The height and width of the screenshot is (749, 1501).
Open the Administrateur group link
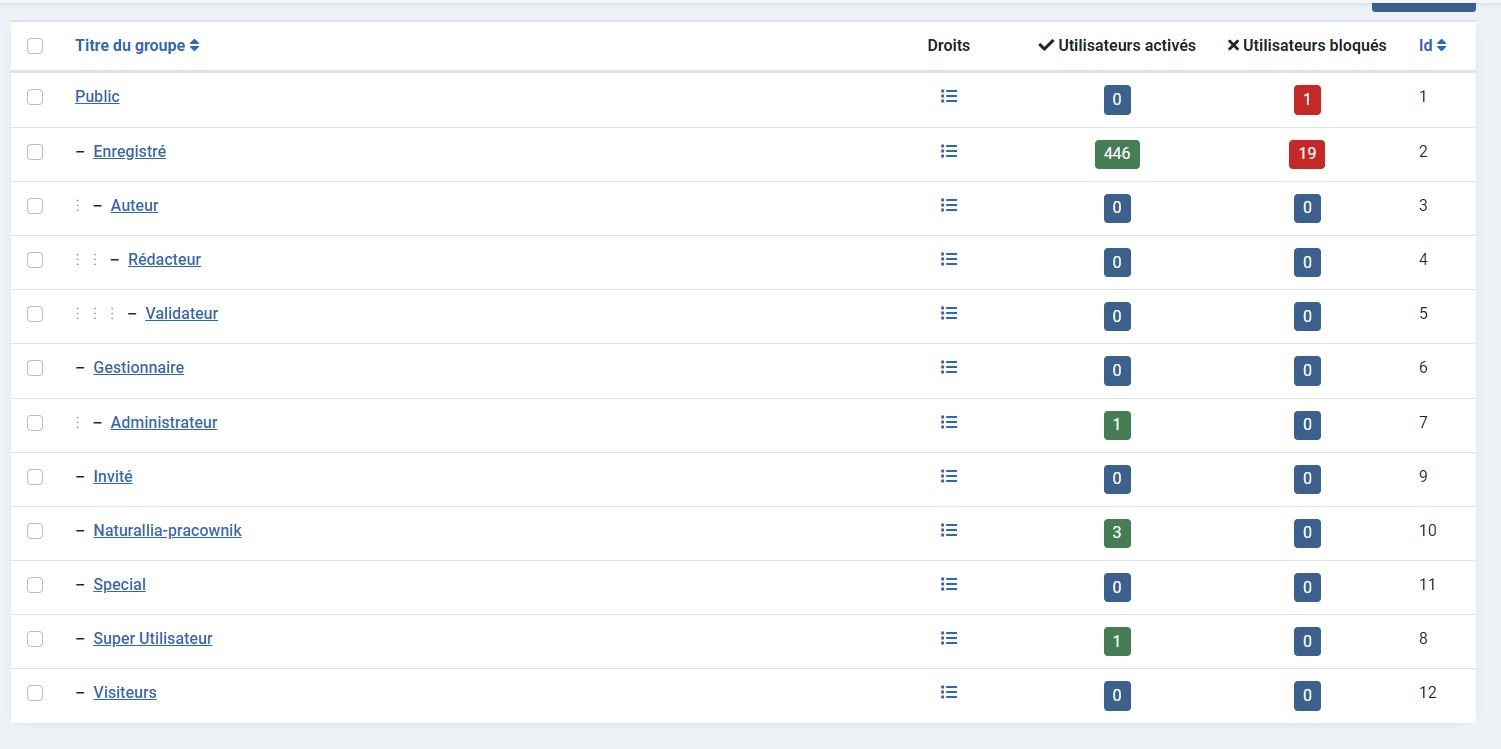[164, 422]
